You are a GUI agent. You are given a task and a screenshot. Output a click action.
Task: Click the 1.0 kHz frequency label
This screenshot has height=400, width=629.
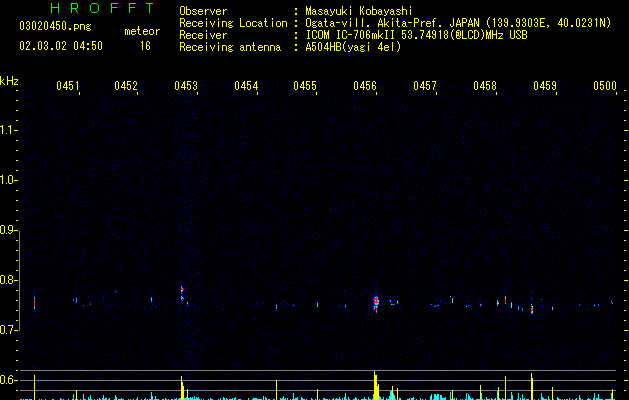(x=8, y=180)
